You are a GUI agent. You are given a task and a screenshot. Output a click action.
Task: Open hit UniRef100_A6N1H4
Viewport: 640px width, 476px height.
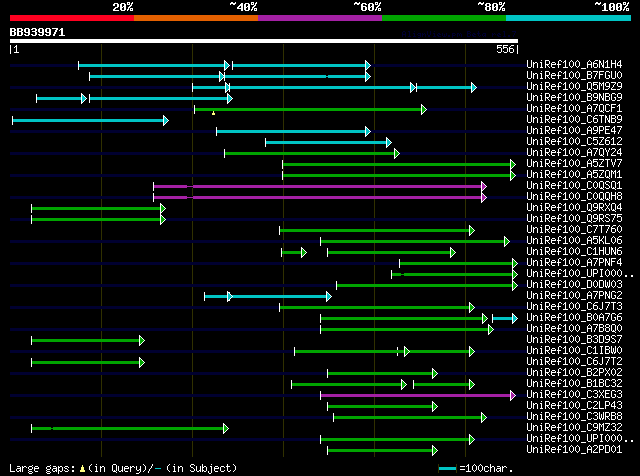point(574,64)
